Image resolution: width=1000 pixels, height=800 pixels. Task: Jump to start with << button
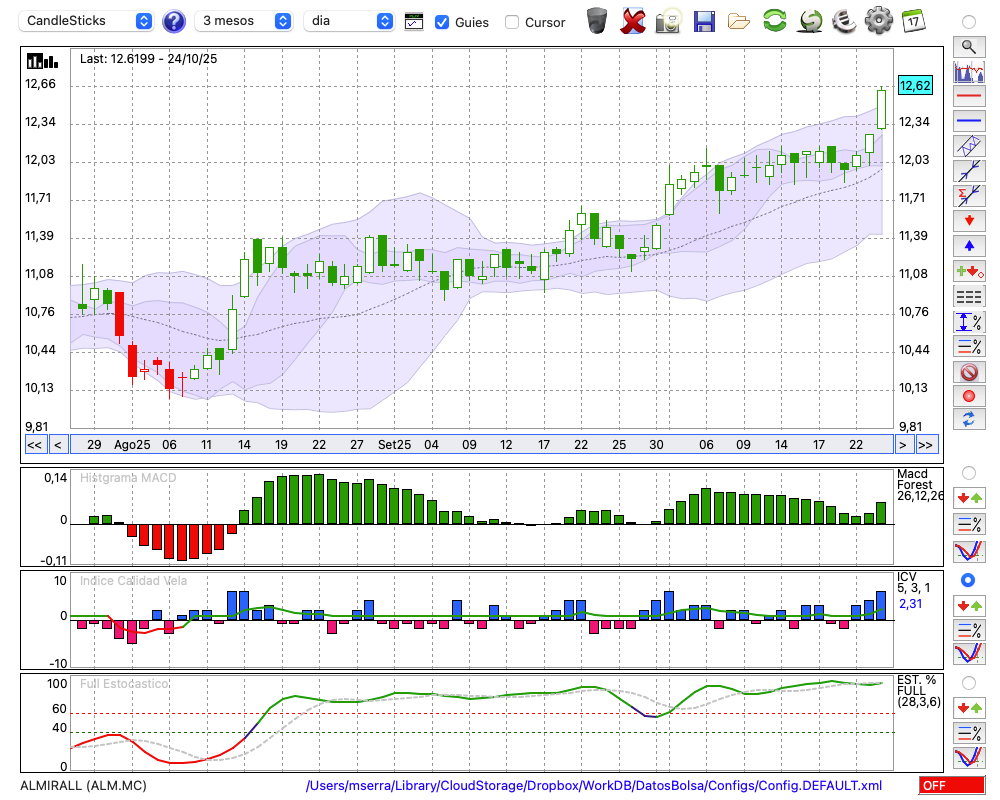pyautogui.click(x=35, y=445)
